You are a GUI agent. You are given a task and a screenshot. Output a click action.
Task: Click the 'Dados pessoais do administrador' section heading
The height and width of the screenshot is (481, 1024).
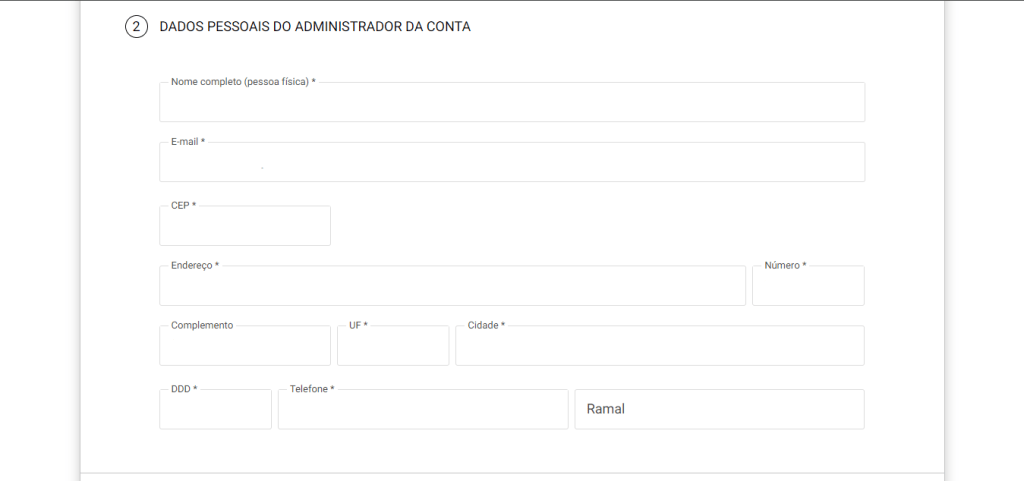315,27
